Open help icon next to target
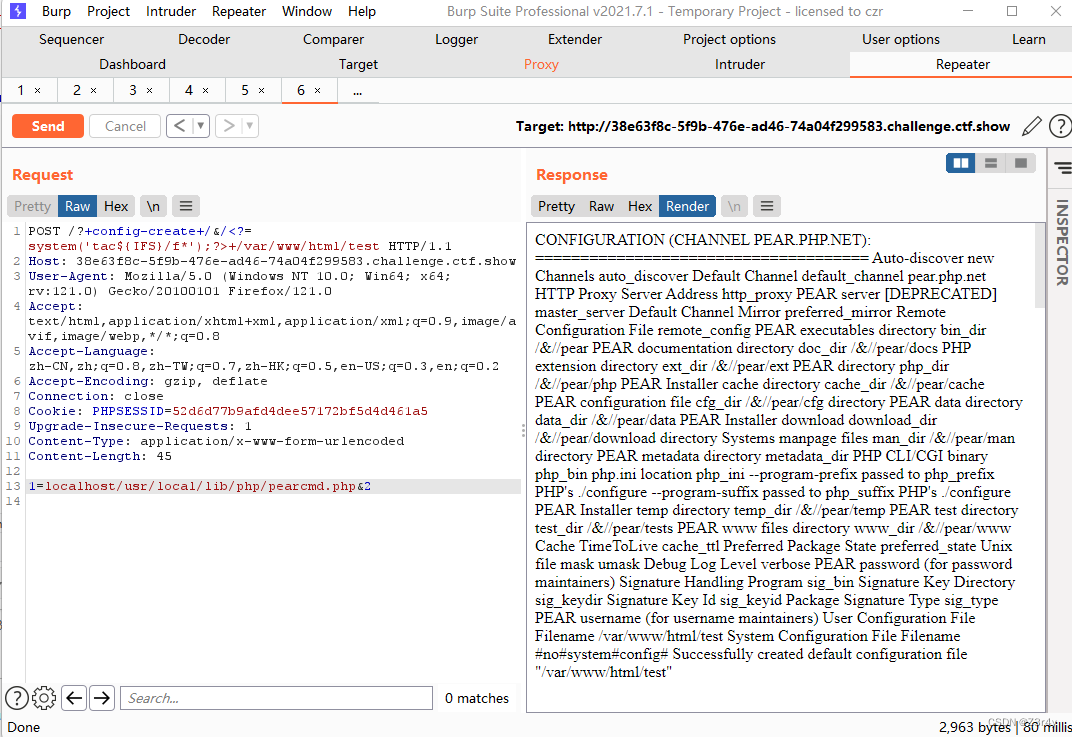Image resolution: width=1072 pixels, height=737 pixels. point(1060,126)
